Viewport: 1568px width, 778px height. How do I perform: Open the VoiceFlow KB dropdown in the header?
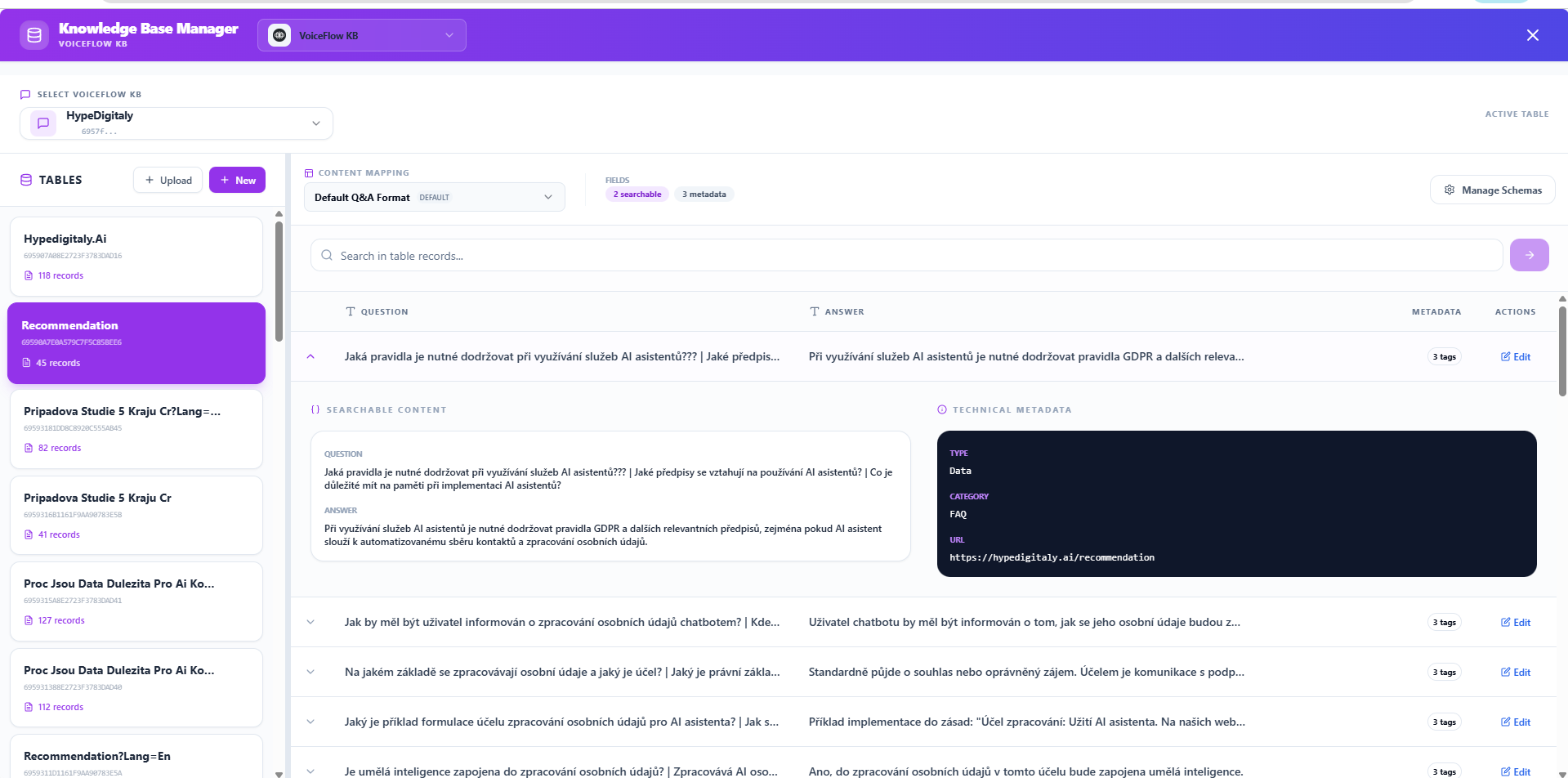[x=361, y=35]
